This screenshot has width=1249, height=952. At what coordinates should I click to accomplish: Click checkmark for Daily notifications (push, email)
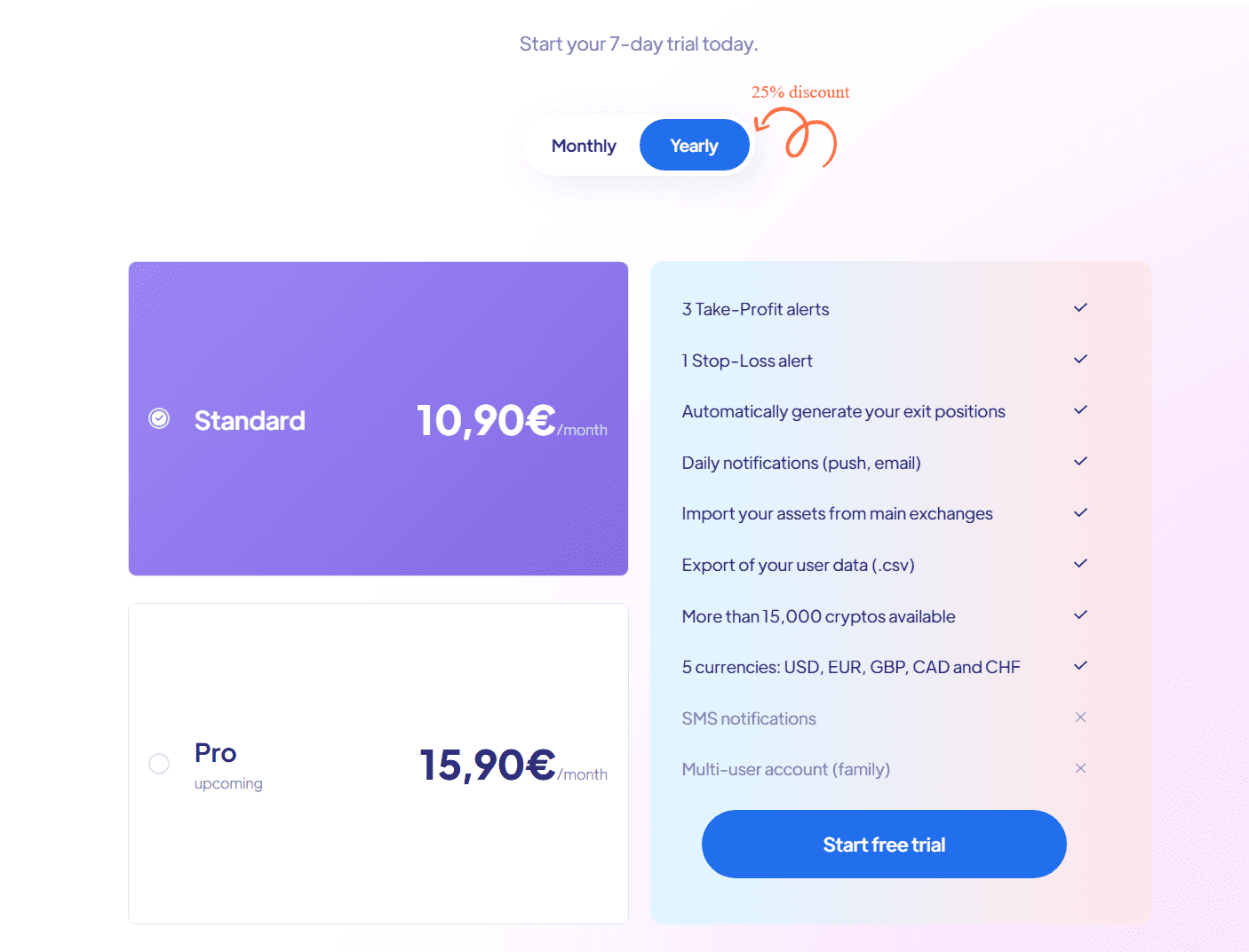[1080, 462]
